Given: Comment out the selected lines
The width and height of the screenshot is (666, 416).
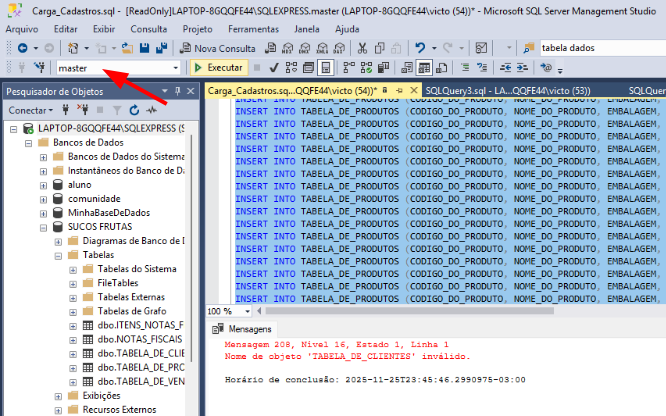Looking at the screenshot, I should [x=465, y=68].
